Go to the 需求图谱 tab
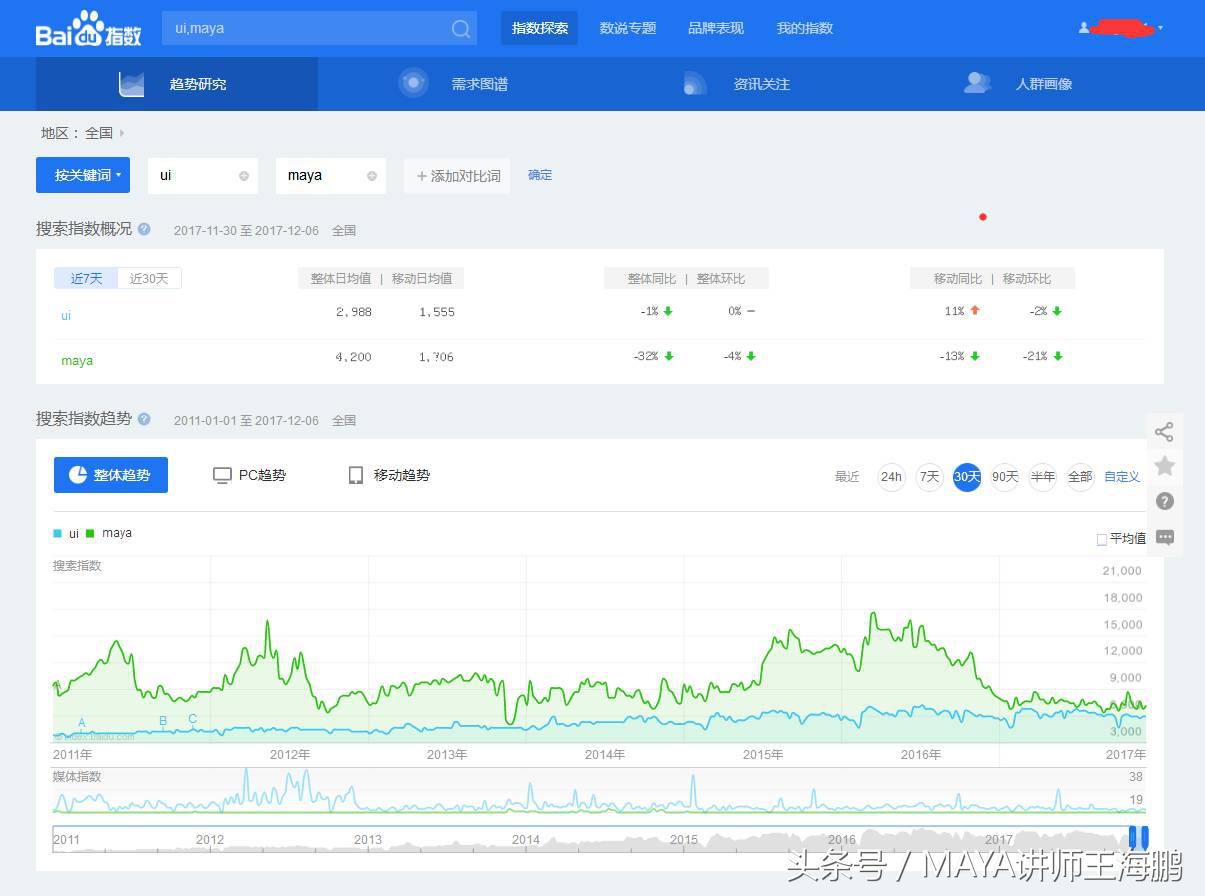Viewport: 1205px width, 896px height. tap(479, 84)
